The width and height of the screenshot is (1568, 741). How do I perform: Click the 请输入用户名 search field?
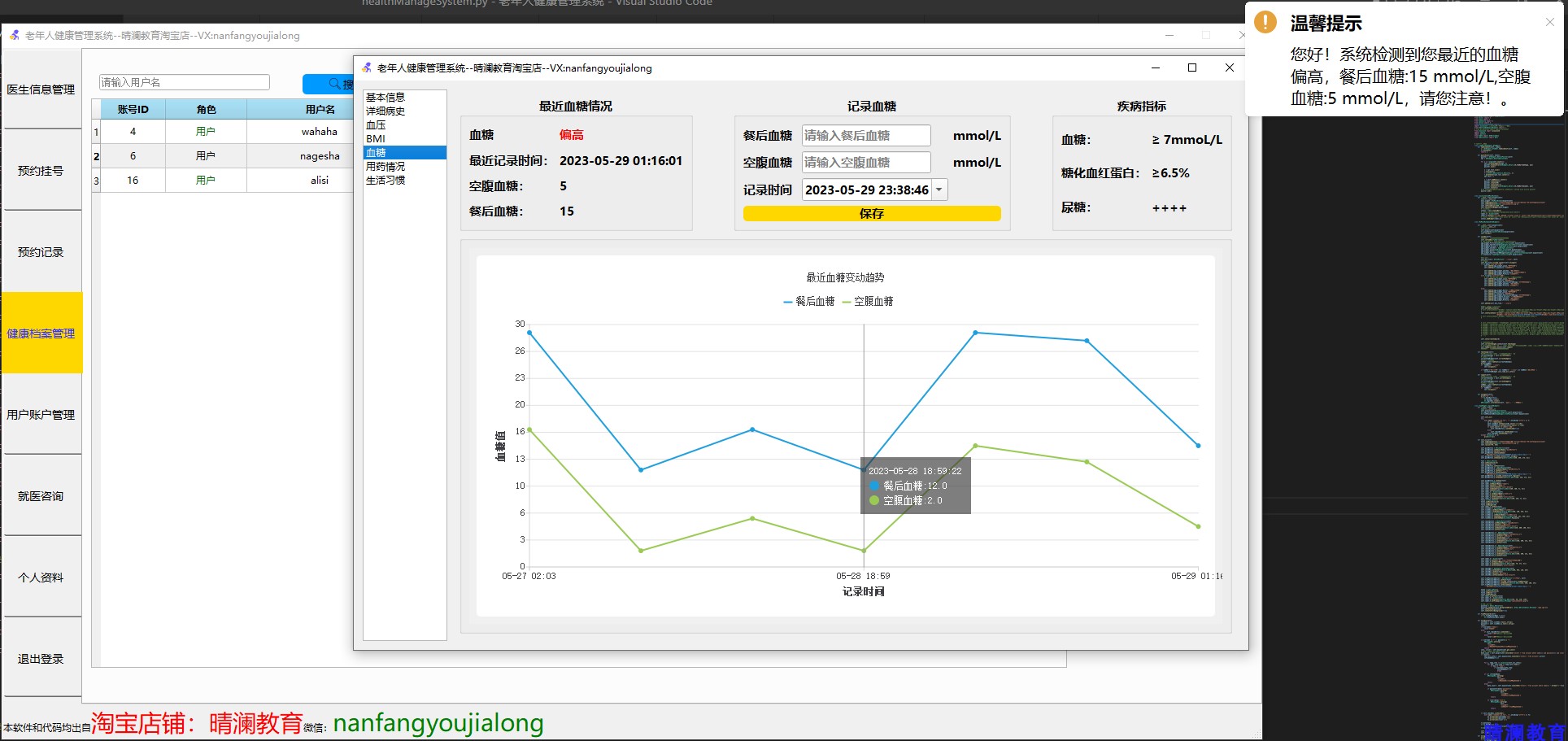point(184,82)
